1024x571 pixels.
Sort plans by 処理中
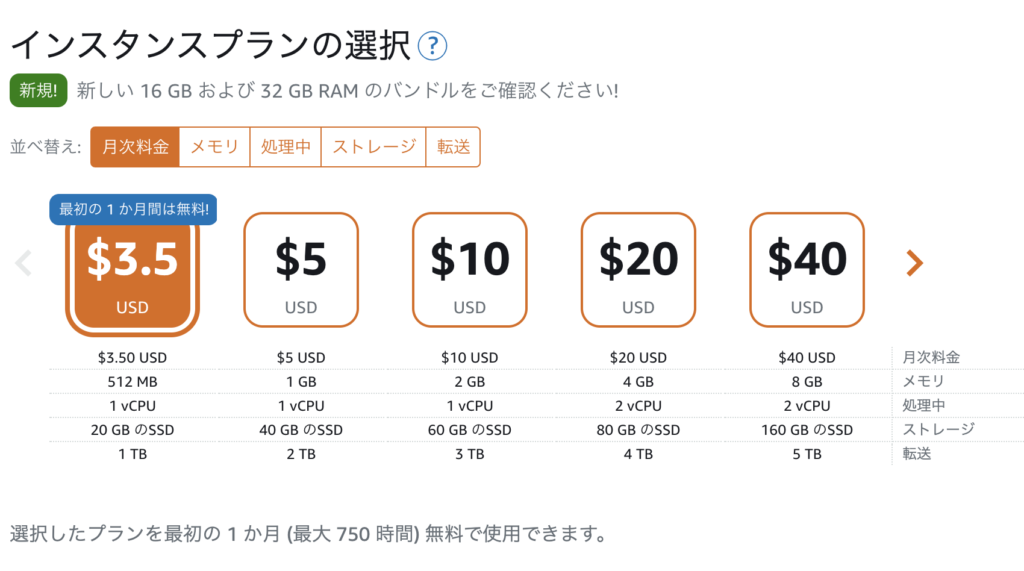285,147
